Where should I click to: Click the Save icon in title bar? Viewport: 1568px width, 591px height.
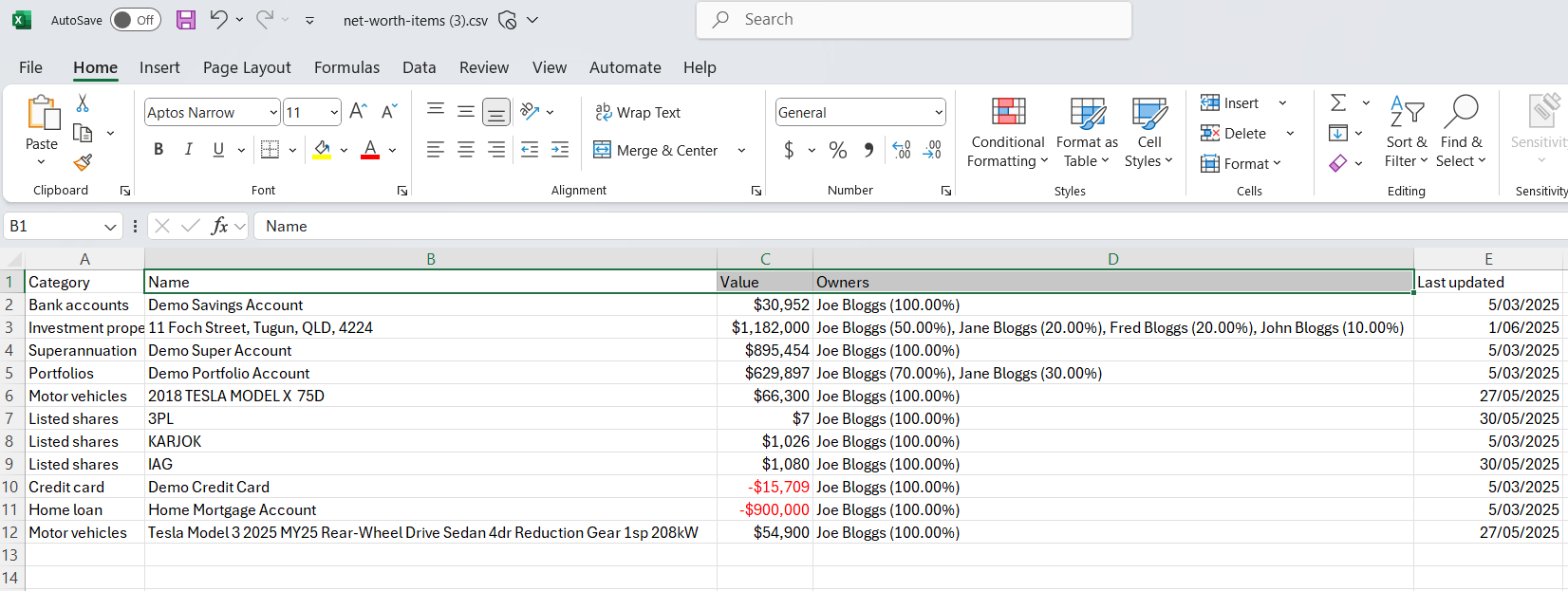point(186,20)
